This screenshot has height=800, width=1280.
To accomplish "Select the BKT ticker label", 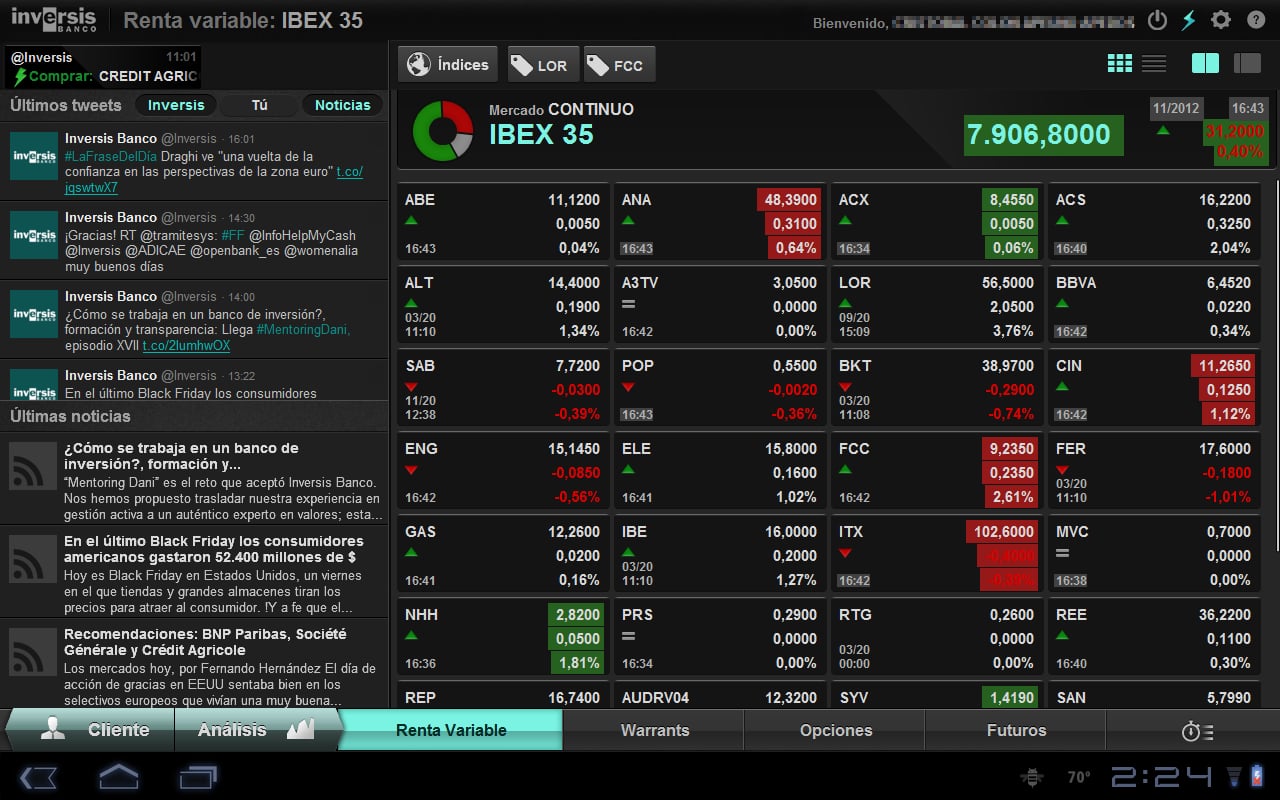I will (x=855, y=366).
